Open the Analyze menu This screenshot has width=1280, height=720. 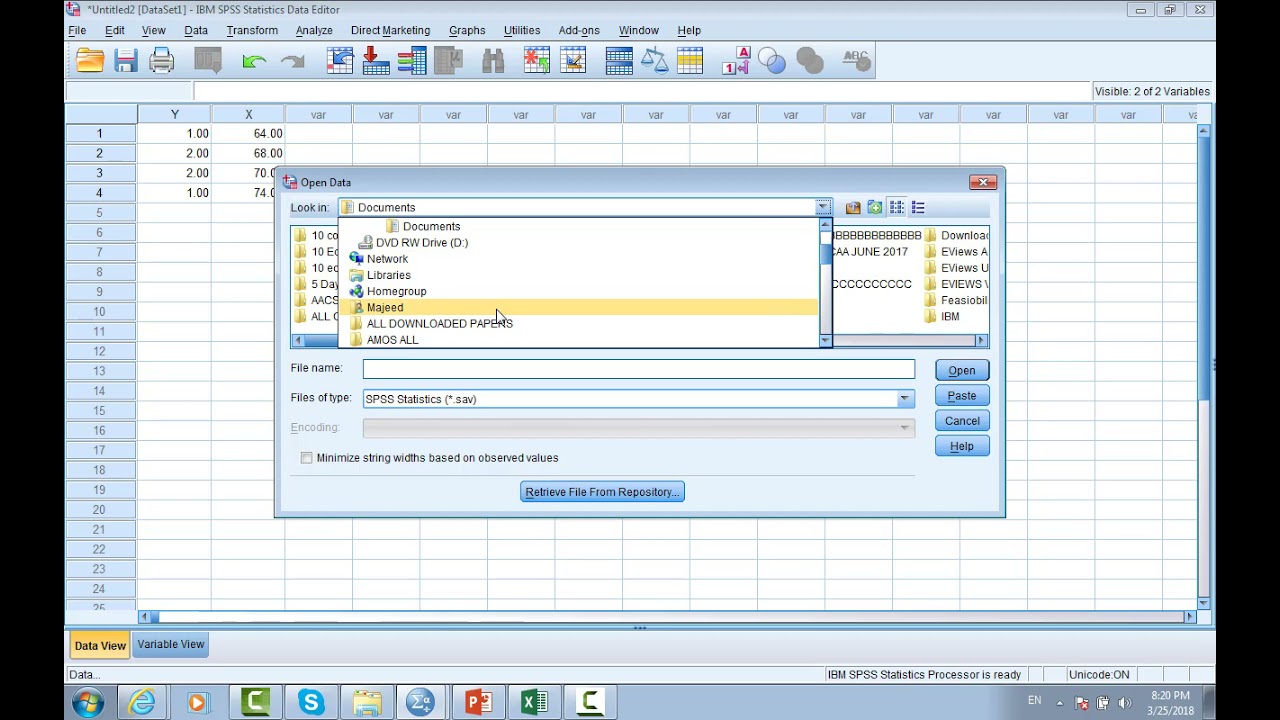pyautogui.click(x=314, y=30)
